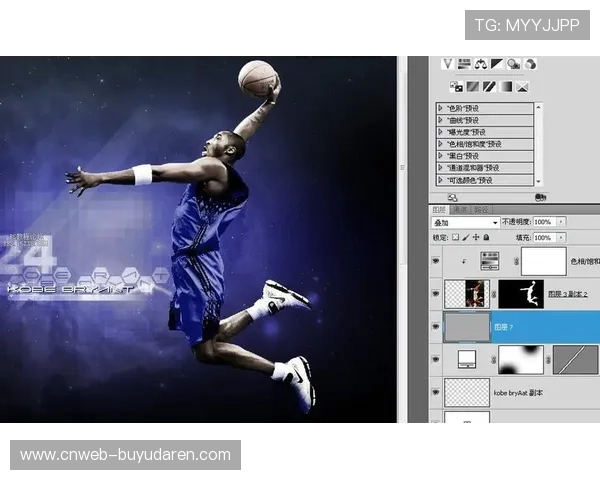Toggle visibility of kobe bryAat 副本 layer

click(435, 393)
